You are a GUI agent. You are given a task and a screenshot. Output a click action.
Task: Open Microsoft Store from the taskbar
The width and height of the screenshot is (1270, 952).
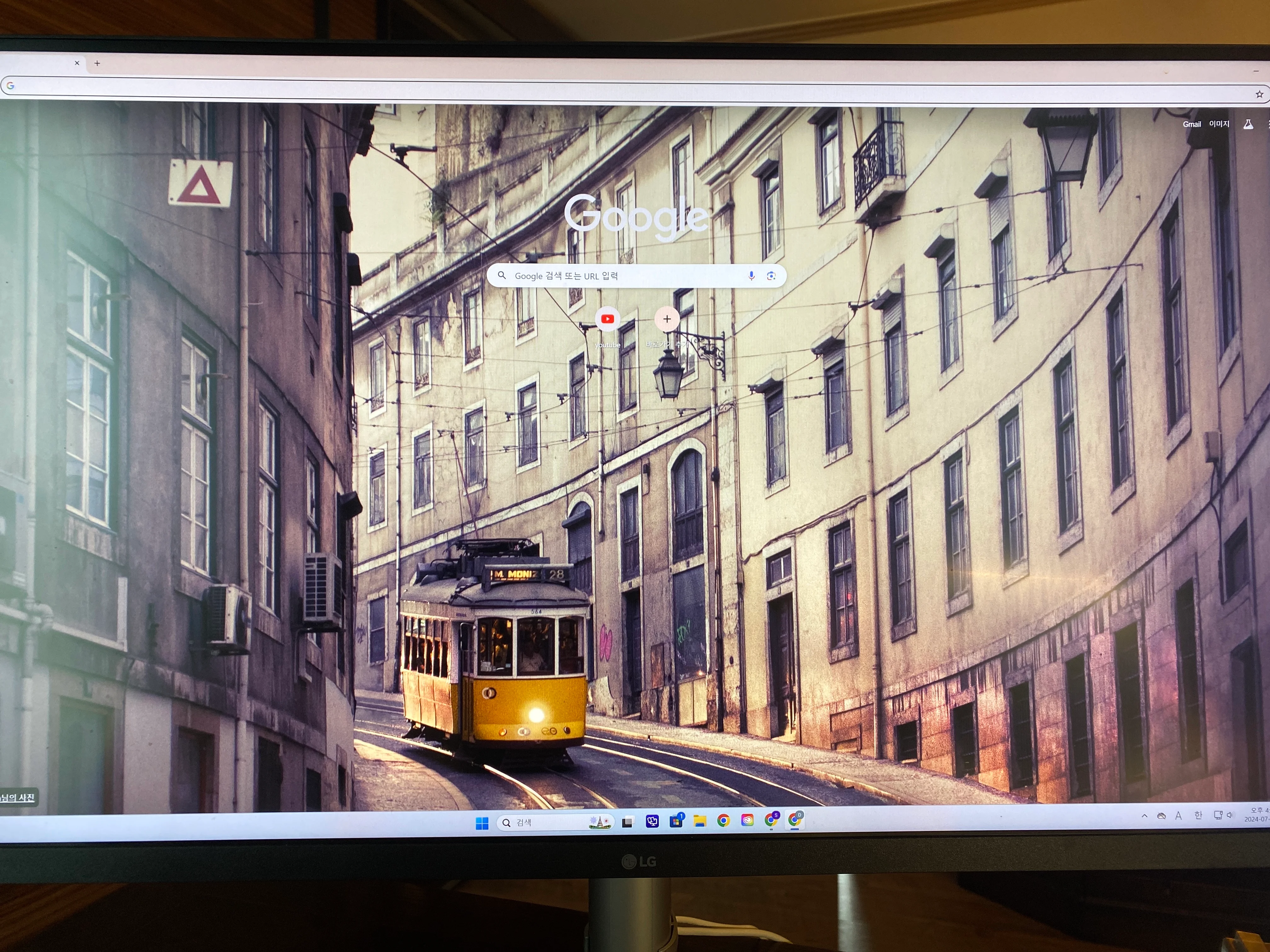coord(676,821)
